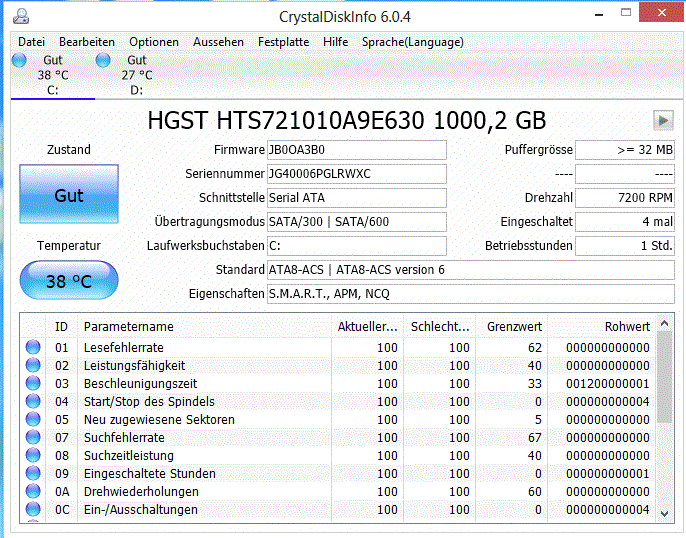Select Neu zugewiesene Sektoren parameter name
686x538 pixels.
click(x=159, y=419)
